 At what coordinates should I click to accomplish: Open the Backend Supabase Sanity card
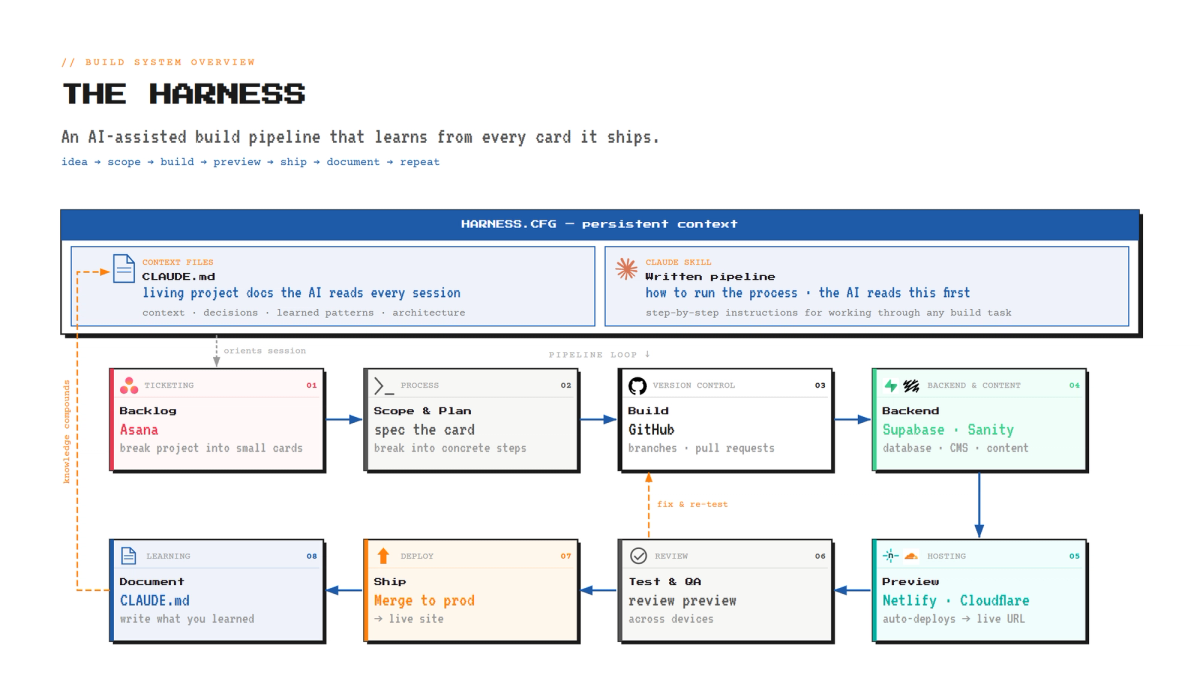pos(979,419)
